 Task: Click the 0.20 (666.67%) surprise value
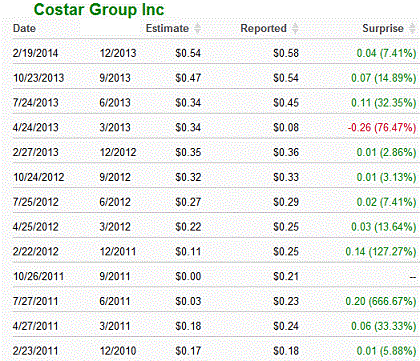381,301
